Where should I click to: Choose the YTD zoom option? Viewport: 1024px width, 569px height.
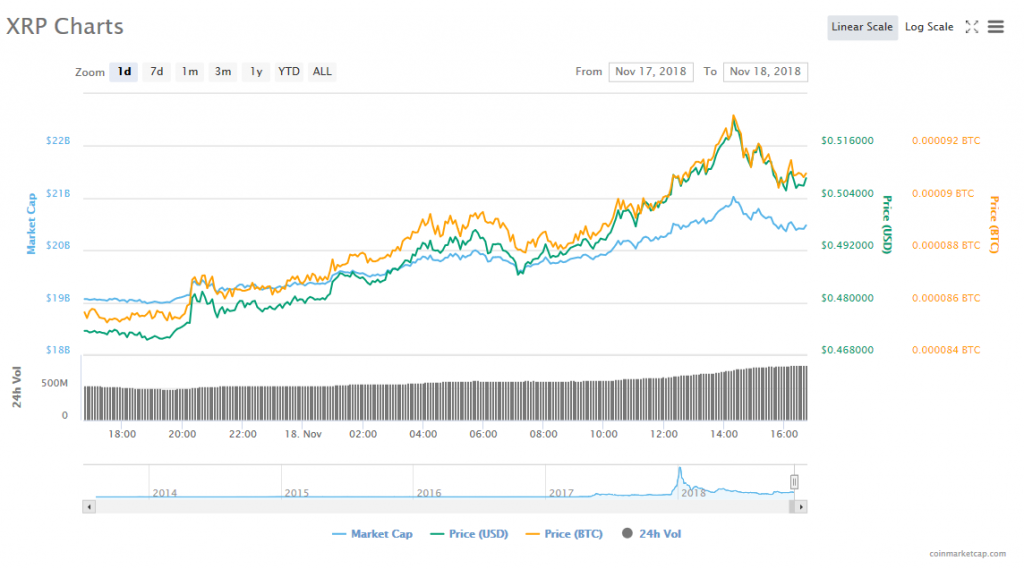click(x=289, y=72)
